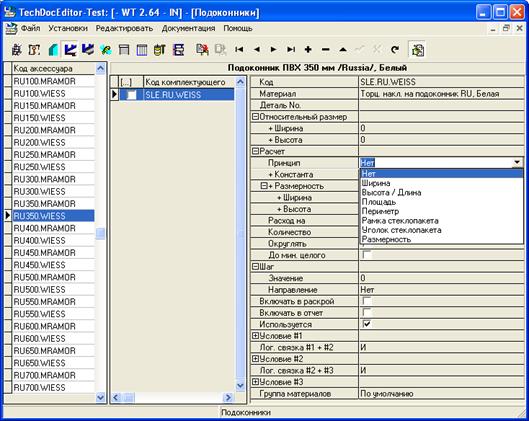The image size is (529, 421).
Task: Select Периметр in the dropdown list
Action: pyautogui.click(x=380, y=211)
